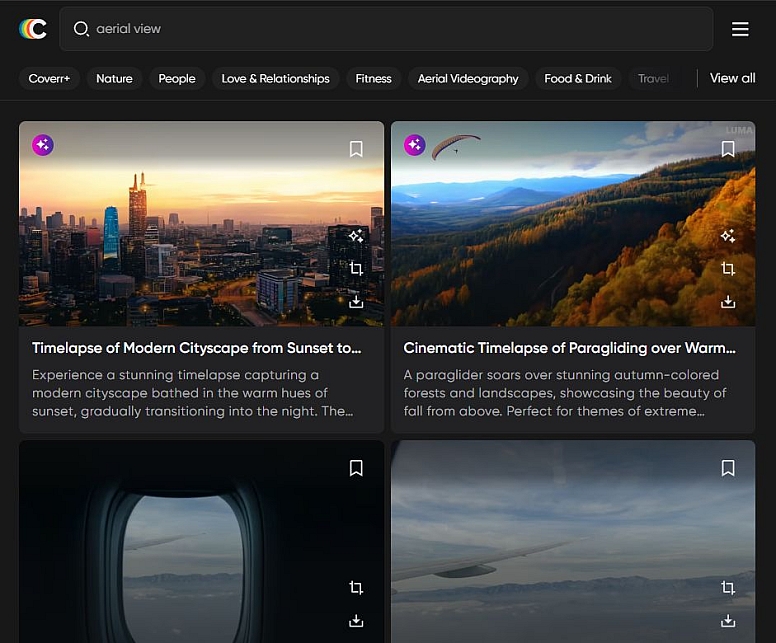The image size is (776, 643).
Task: Click the crop icon on airplane wing video
Action: (x=728, y=588)
